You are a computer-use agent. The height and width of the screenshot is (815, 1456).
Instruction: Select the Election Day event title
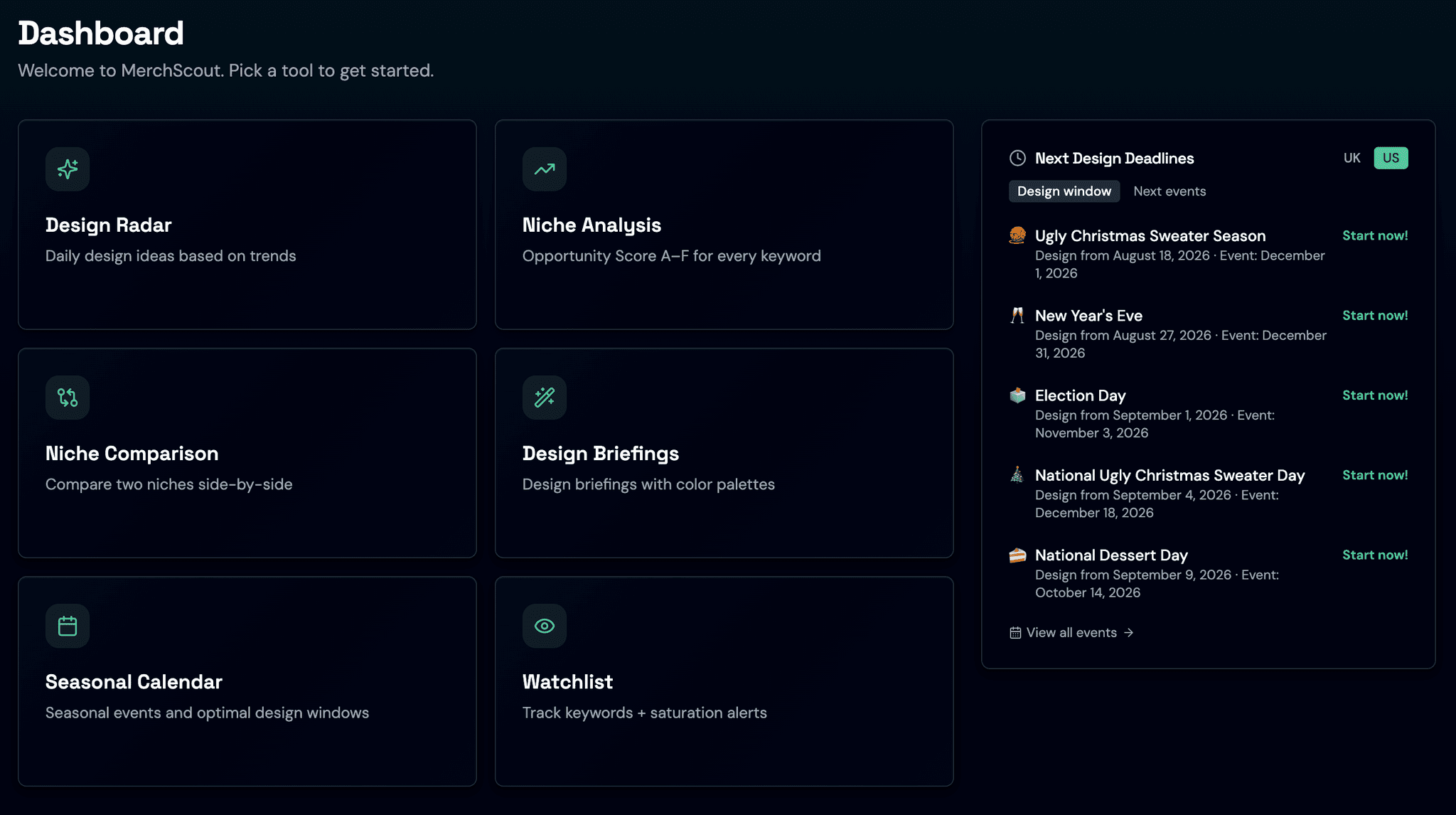coord(1080,395)
